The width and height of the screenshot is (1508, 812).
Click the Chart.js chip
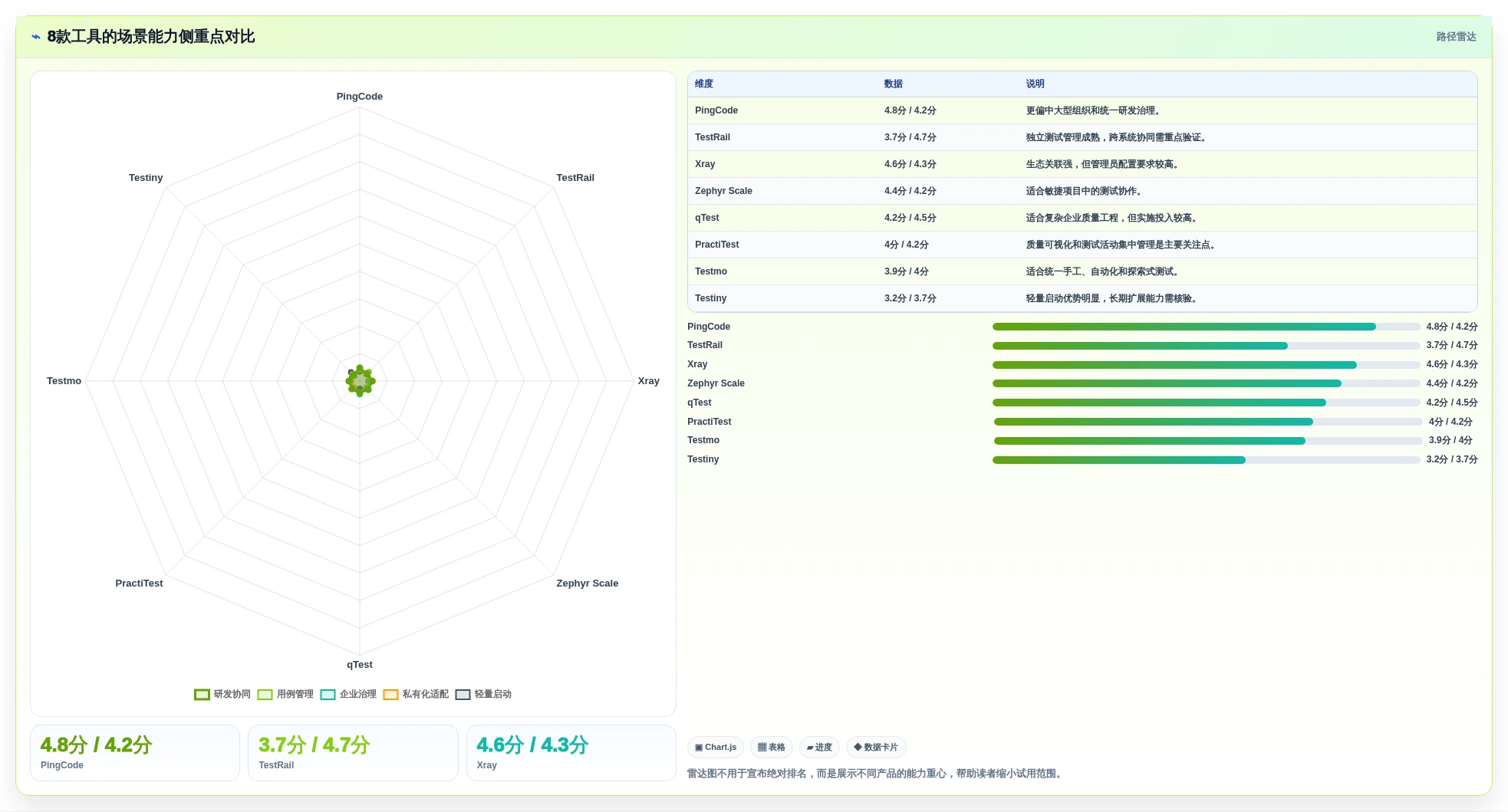coord(716,748)
